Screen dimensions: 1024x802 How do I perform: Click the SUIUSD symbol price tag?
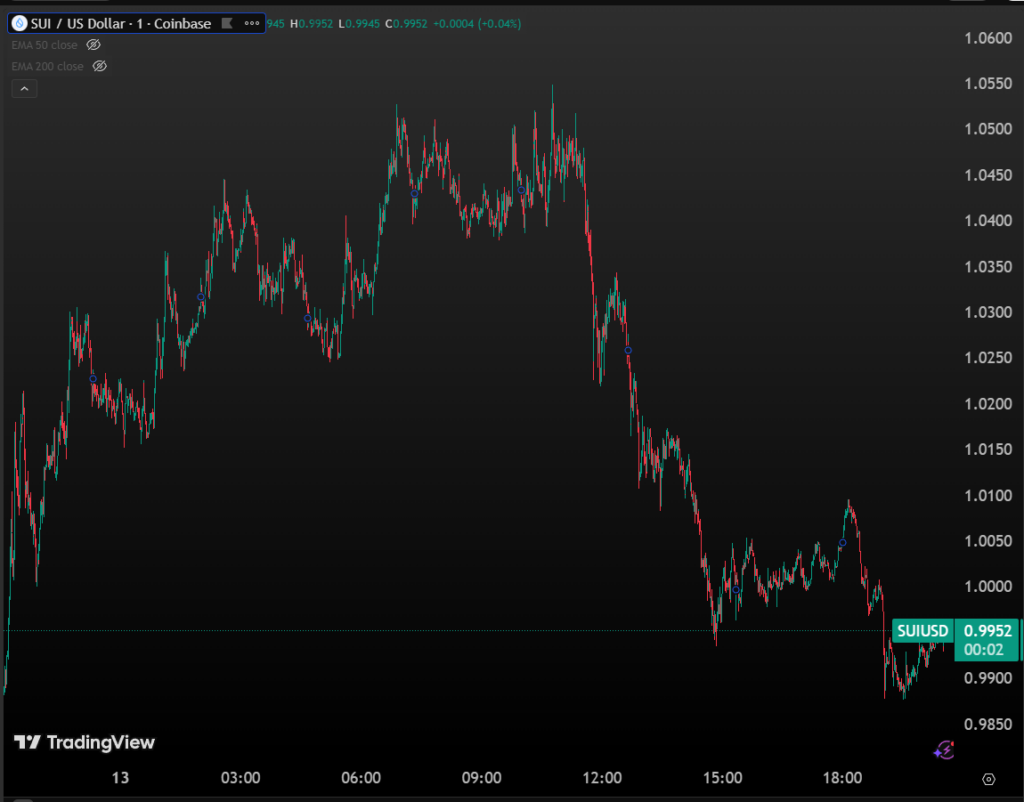click(921, 631)
